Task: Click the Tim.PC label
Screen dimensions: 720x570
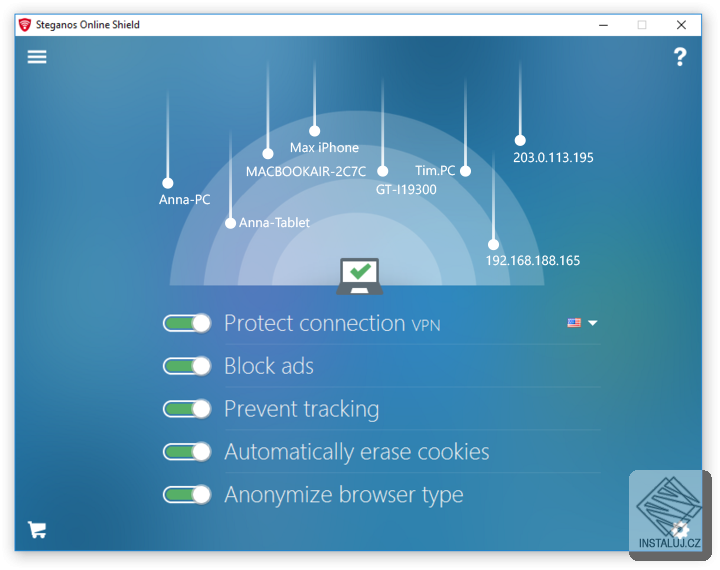Action: point(435,171)
